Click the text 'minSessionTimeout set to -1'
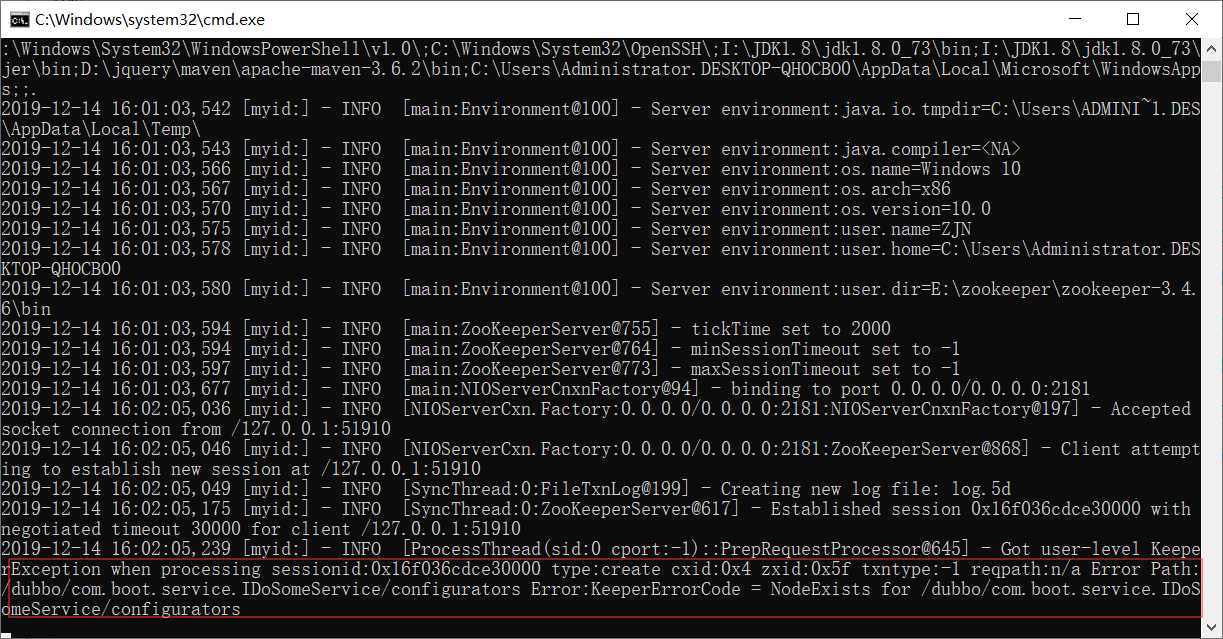 click(825, 349)
